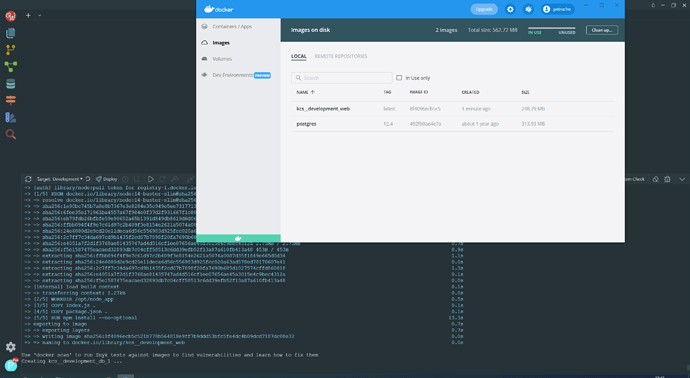Click the play run icon in deploy toolbar

click(x=151, y=179)
